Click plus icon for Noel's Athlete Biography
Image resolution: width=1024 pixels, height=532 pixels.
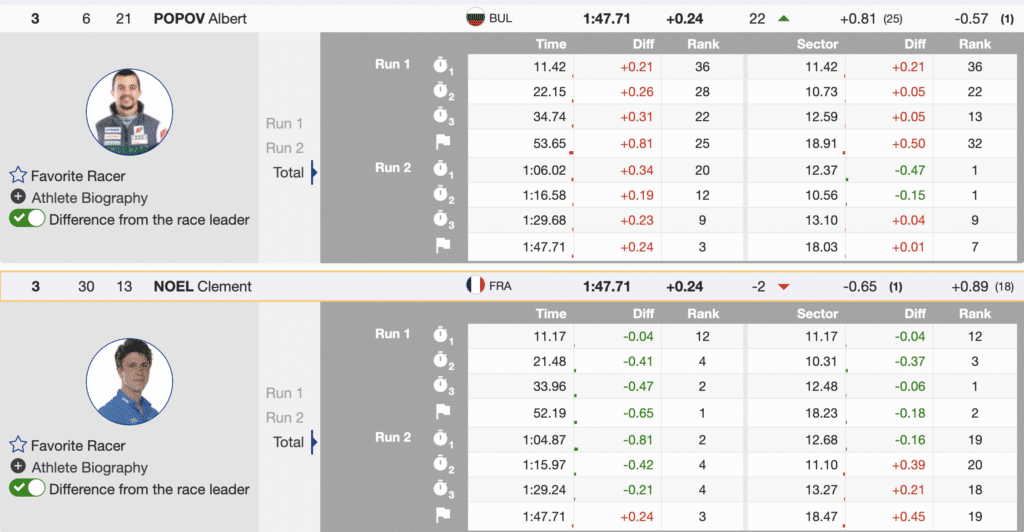pos(18,467)
